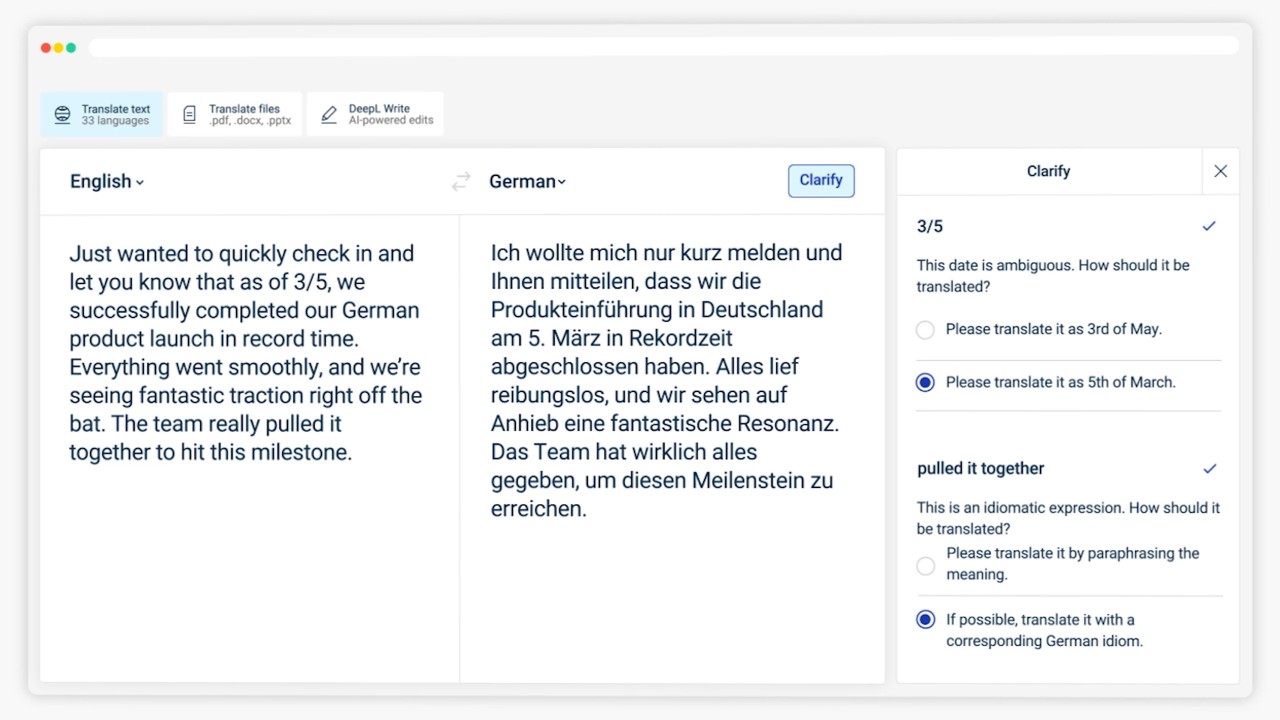Open the English source language dropdown
The width and height of the screenshot is (1280, 720).
pyautogui.click(x=107, y=181)
